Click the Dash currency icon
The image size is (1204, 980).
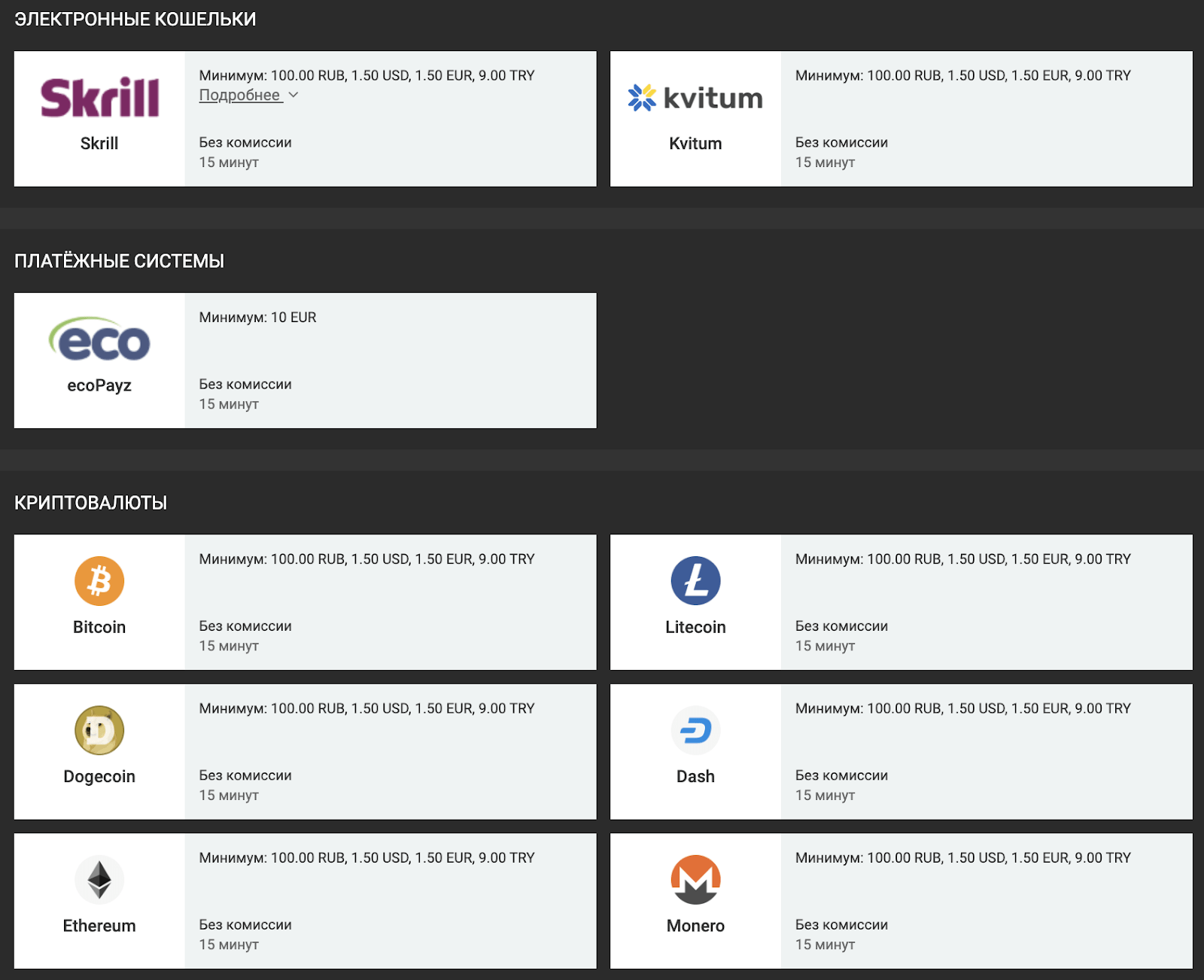[695, 730]
